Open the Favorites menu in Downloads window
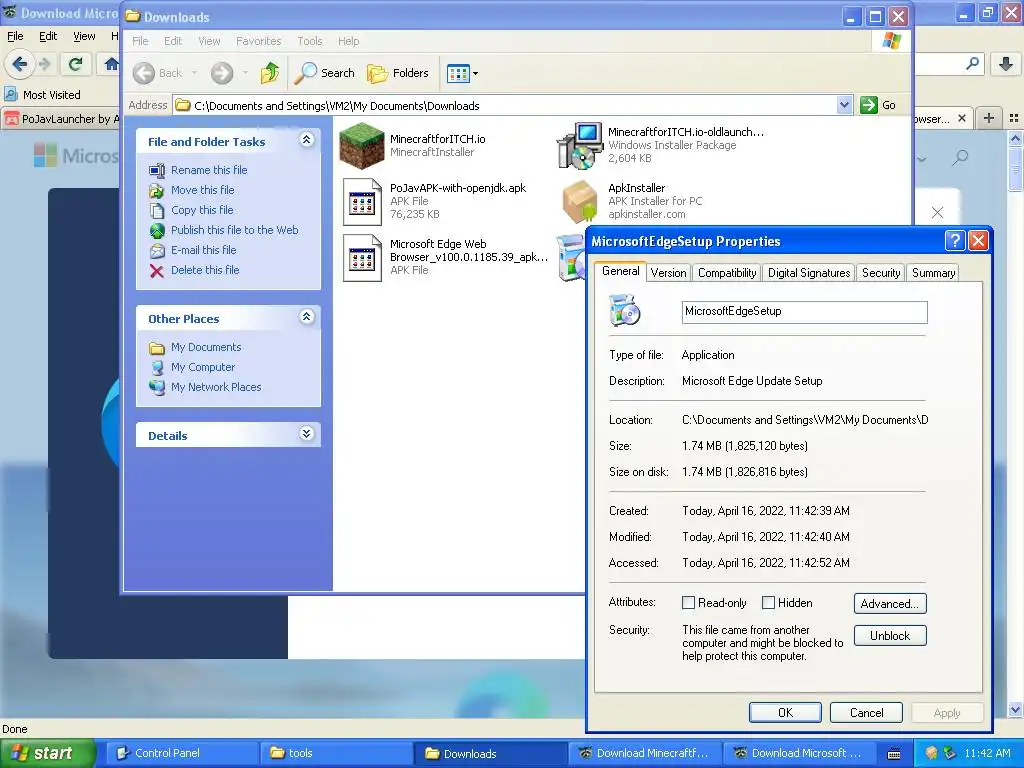This screenshot has width=1024, height=768. pos(259,41)
